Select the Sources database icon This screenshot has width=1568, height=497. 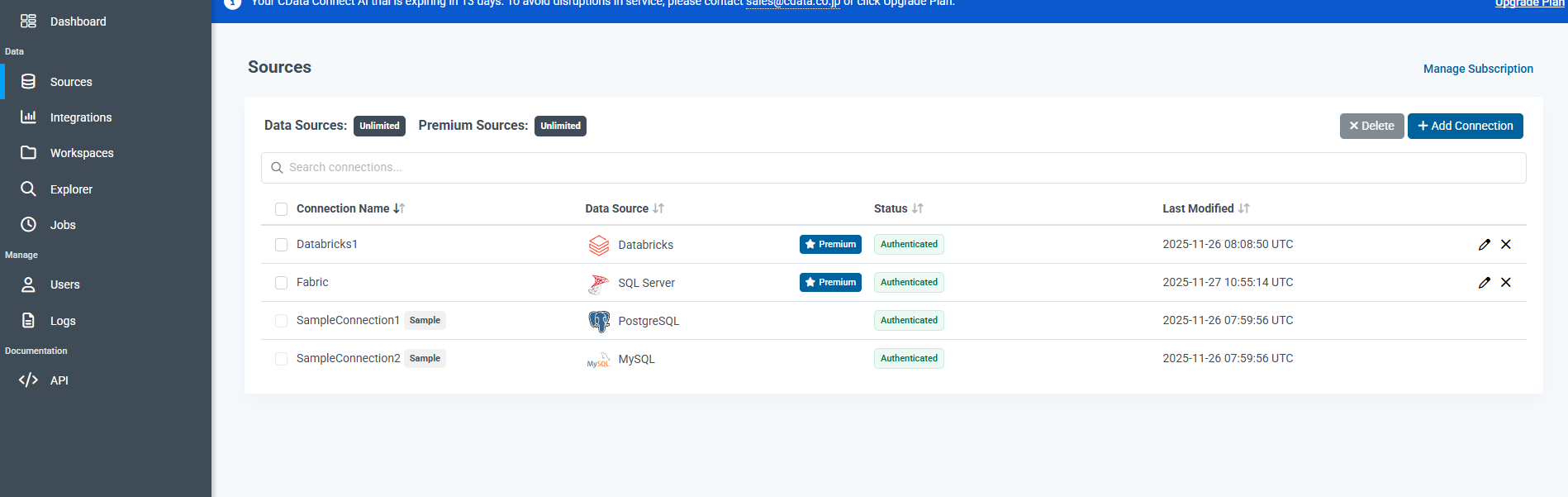pyautogui.click(x=28, y=81)
